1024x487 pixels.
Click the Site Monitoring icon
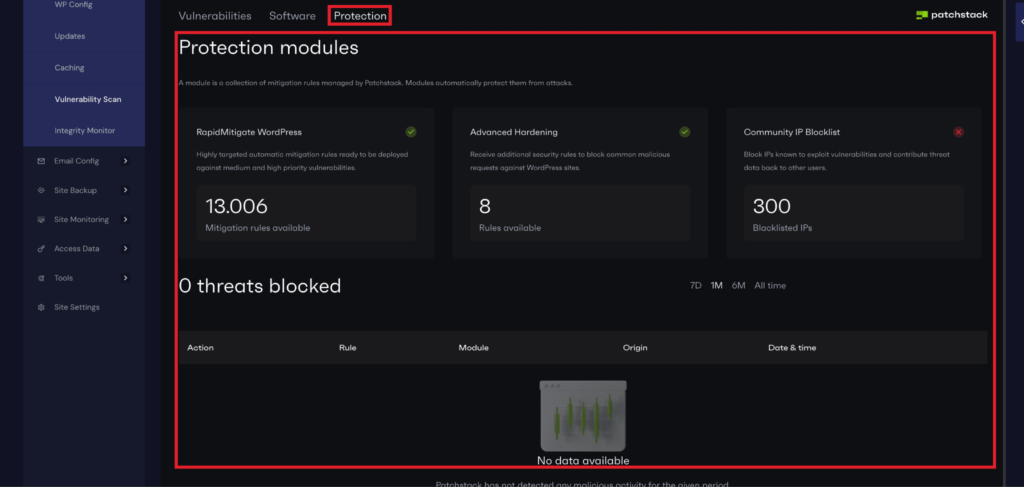click(41, 219)
